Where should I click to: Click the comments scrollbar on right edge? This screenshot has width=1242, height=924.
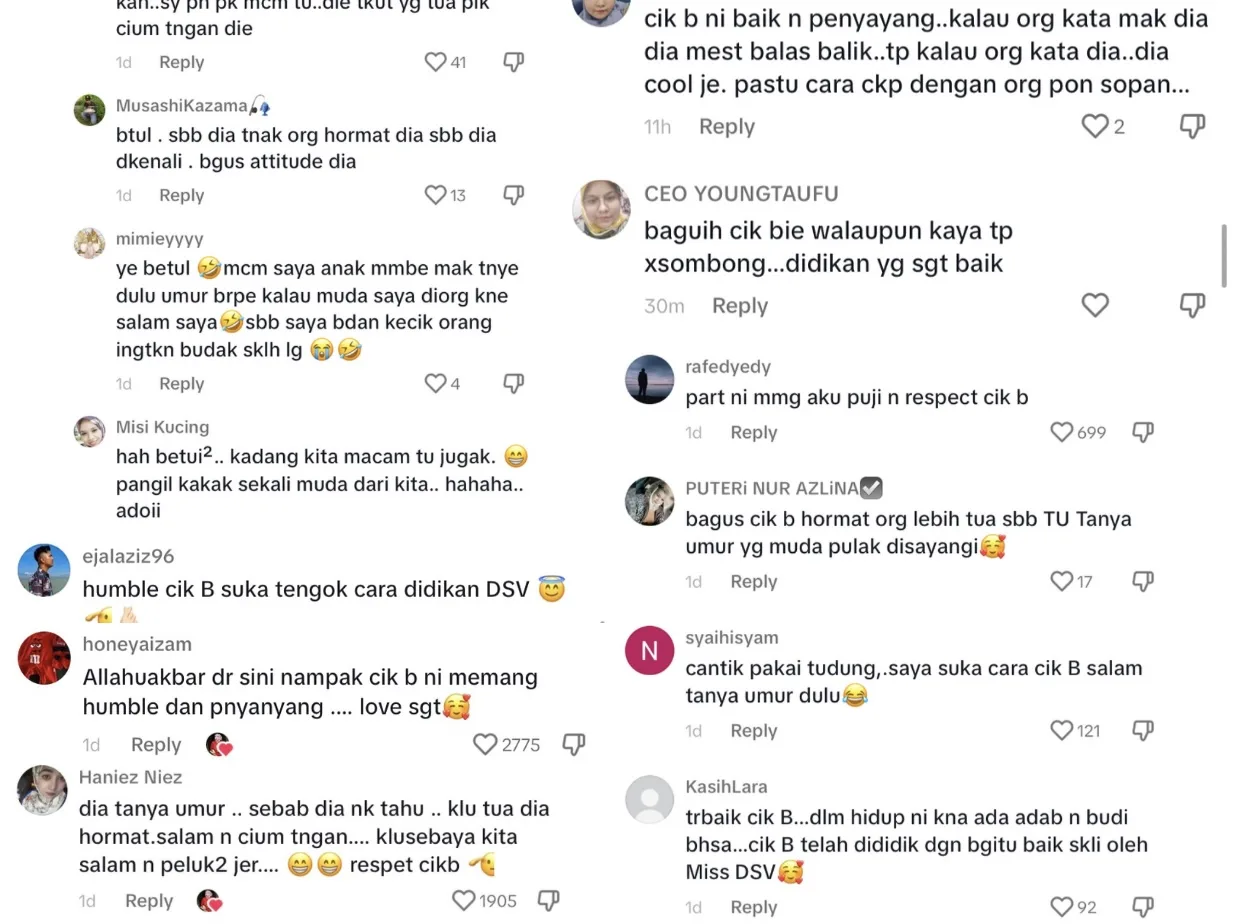(1224, 256)
